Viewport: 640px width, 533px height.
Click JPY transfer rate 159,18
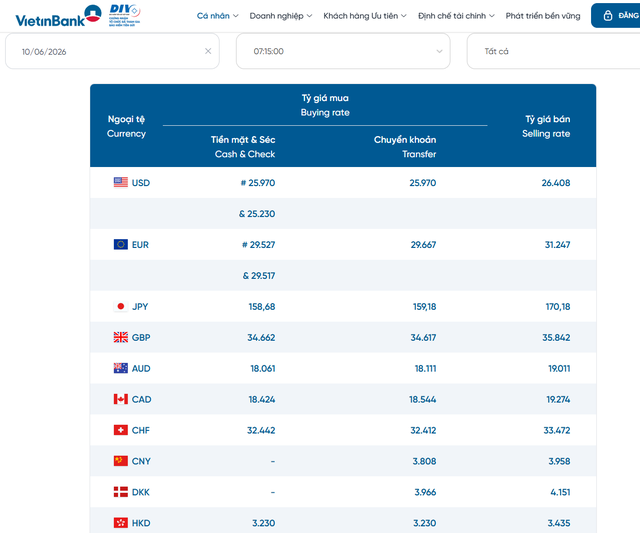pyautogui.click(x=424, y=306)
